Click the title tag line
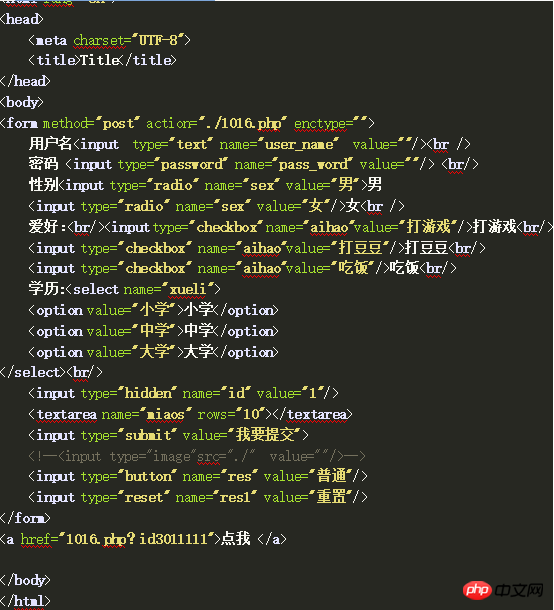 [x=102, y=60]
